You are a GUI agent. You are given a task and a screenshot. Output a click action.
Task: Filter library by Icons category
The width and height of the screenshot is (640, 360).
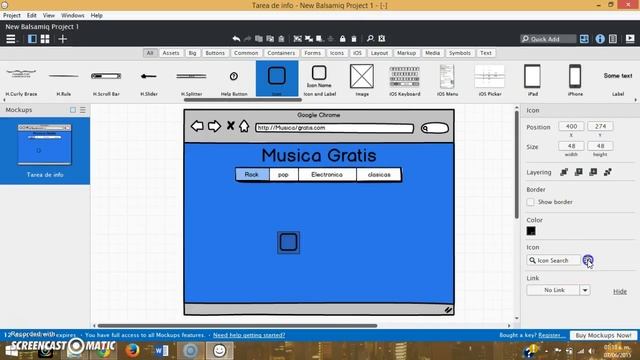(x=337, y=53)
